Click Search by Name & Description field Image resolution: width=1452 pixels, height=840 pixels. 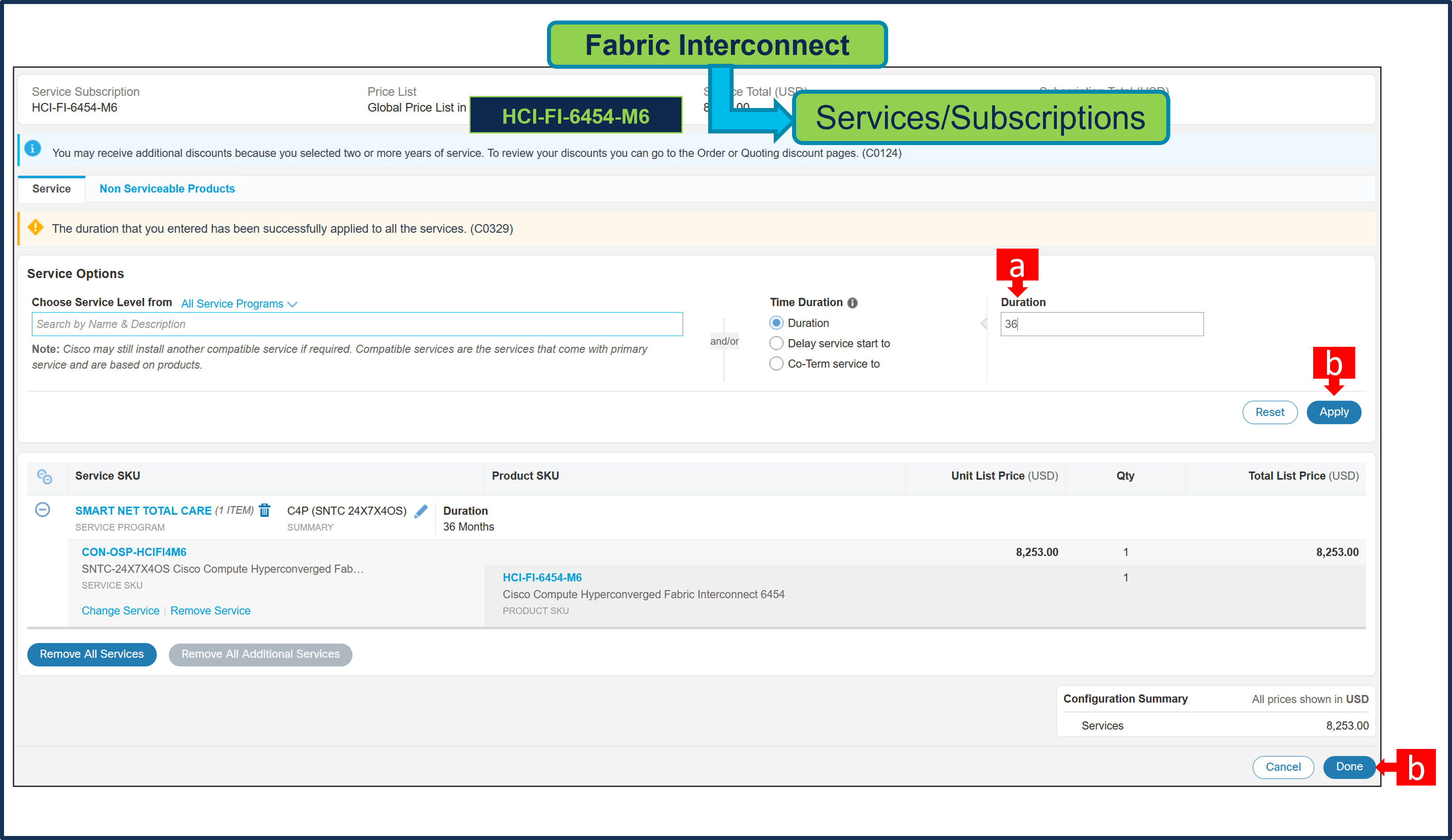coord(357,324)
